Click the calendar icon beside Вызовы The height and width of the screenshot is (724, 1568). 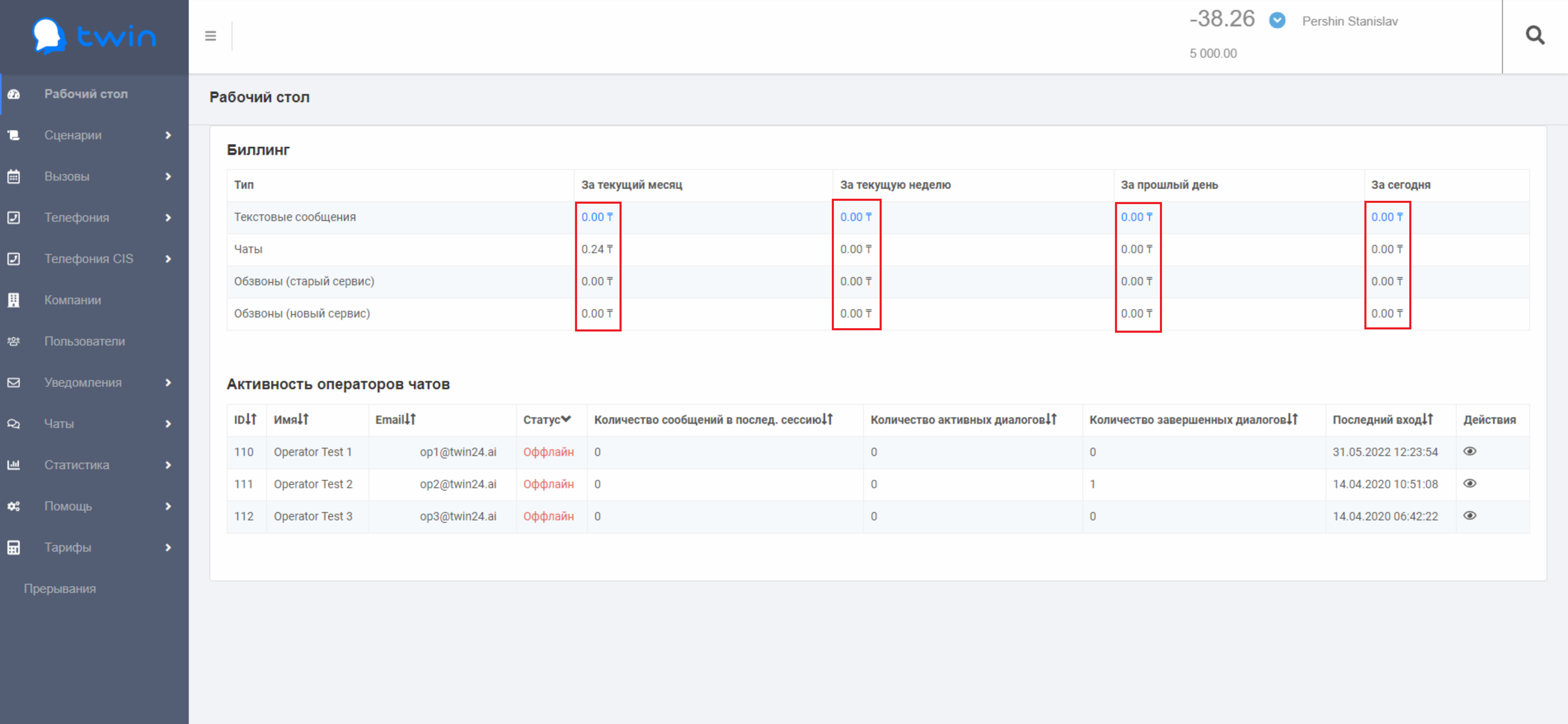pyautogui.click(x=13, y=176)
